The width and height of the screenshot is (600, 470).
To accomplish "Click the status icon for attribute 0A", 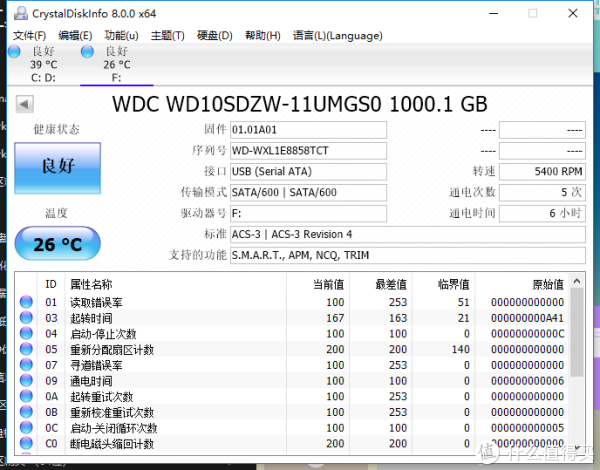I will pyautogui.click(x=26, y=396).
